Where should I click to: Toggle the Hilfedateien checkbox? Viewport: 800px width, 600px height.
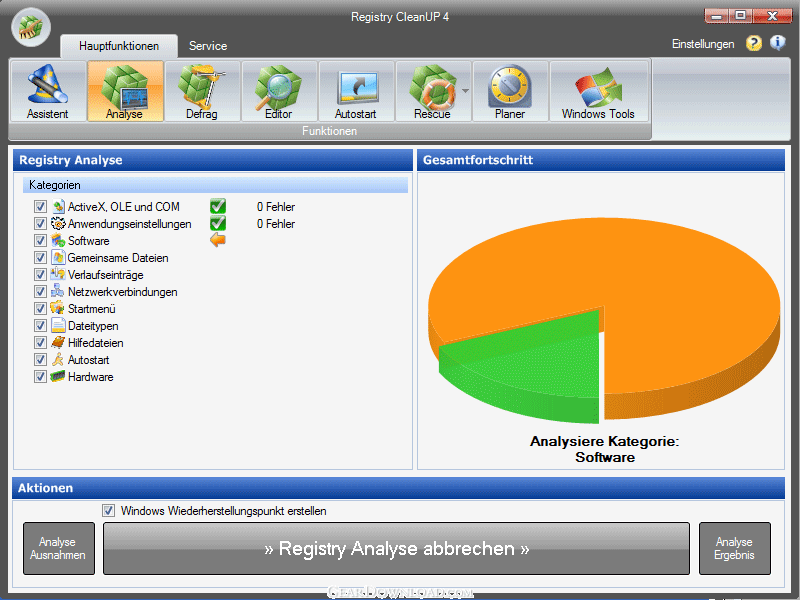(x=40, y=342)
